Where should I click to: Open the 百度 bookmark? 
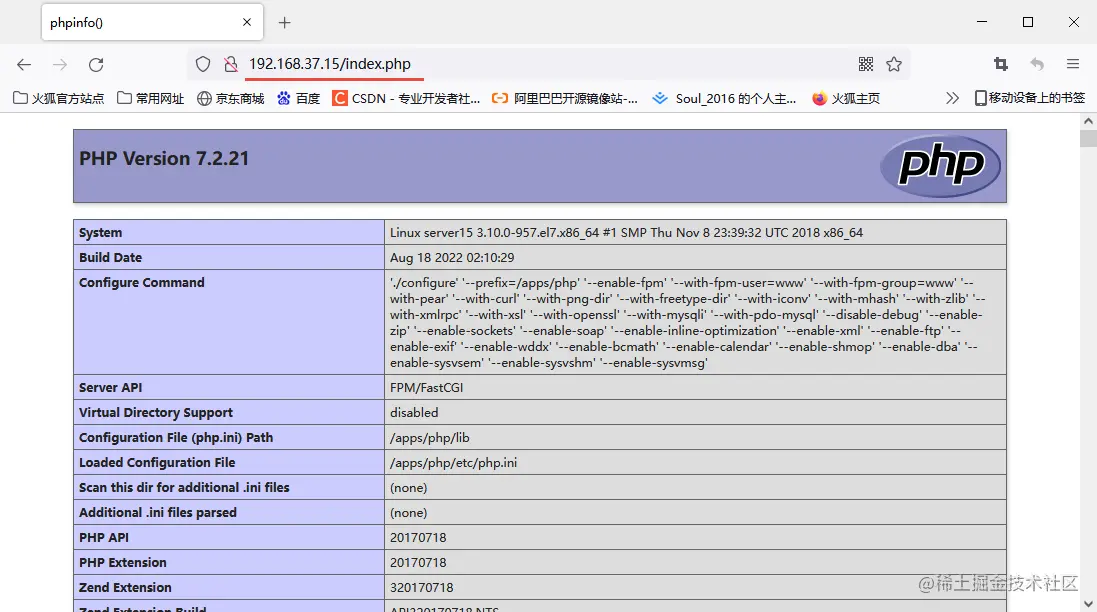pos(298,99)
